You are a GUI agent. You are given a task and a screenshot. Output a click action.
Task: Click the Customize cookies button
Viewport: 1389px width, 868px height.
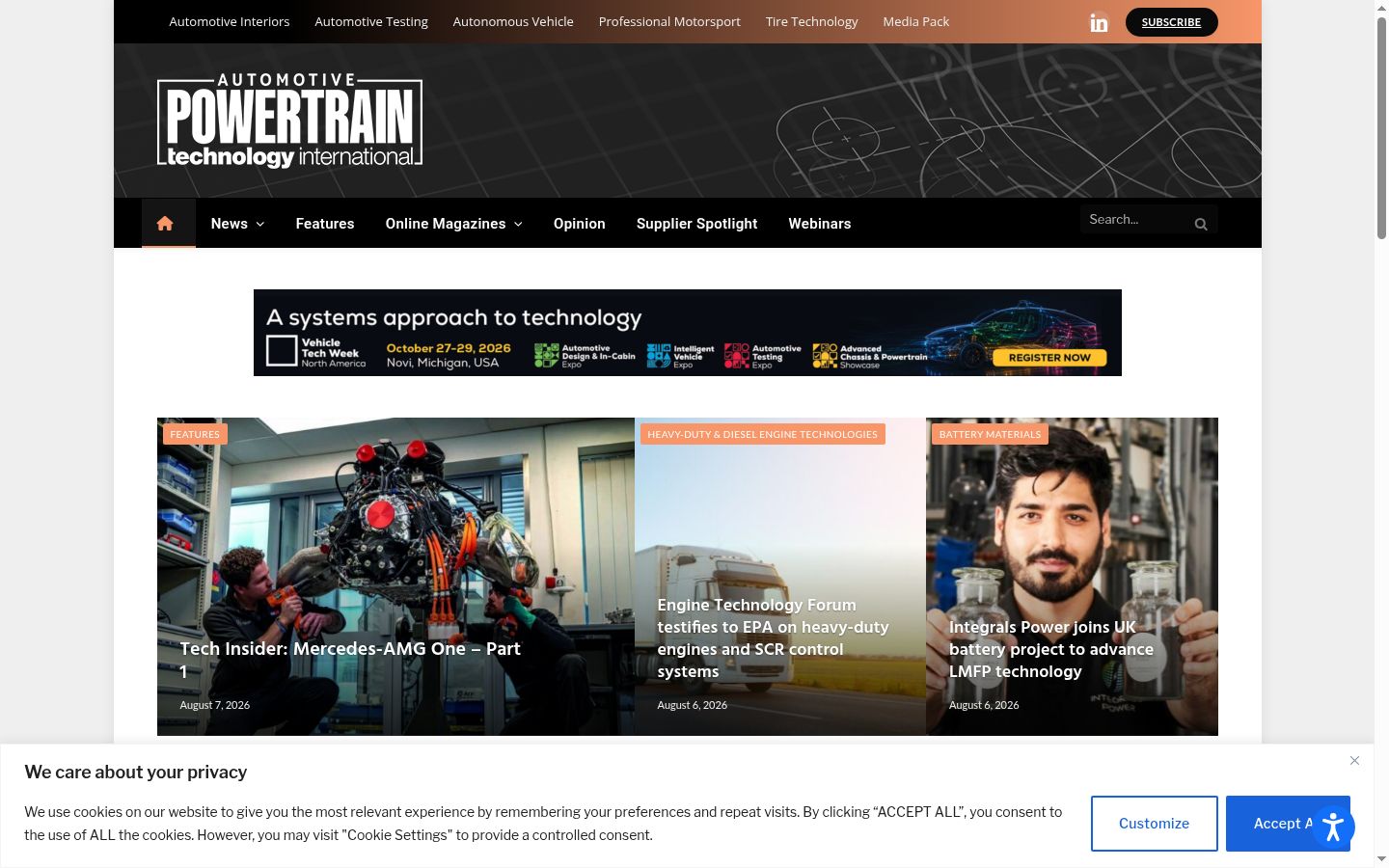[x=1154, y=824]
